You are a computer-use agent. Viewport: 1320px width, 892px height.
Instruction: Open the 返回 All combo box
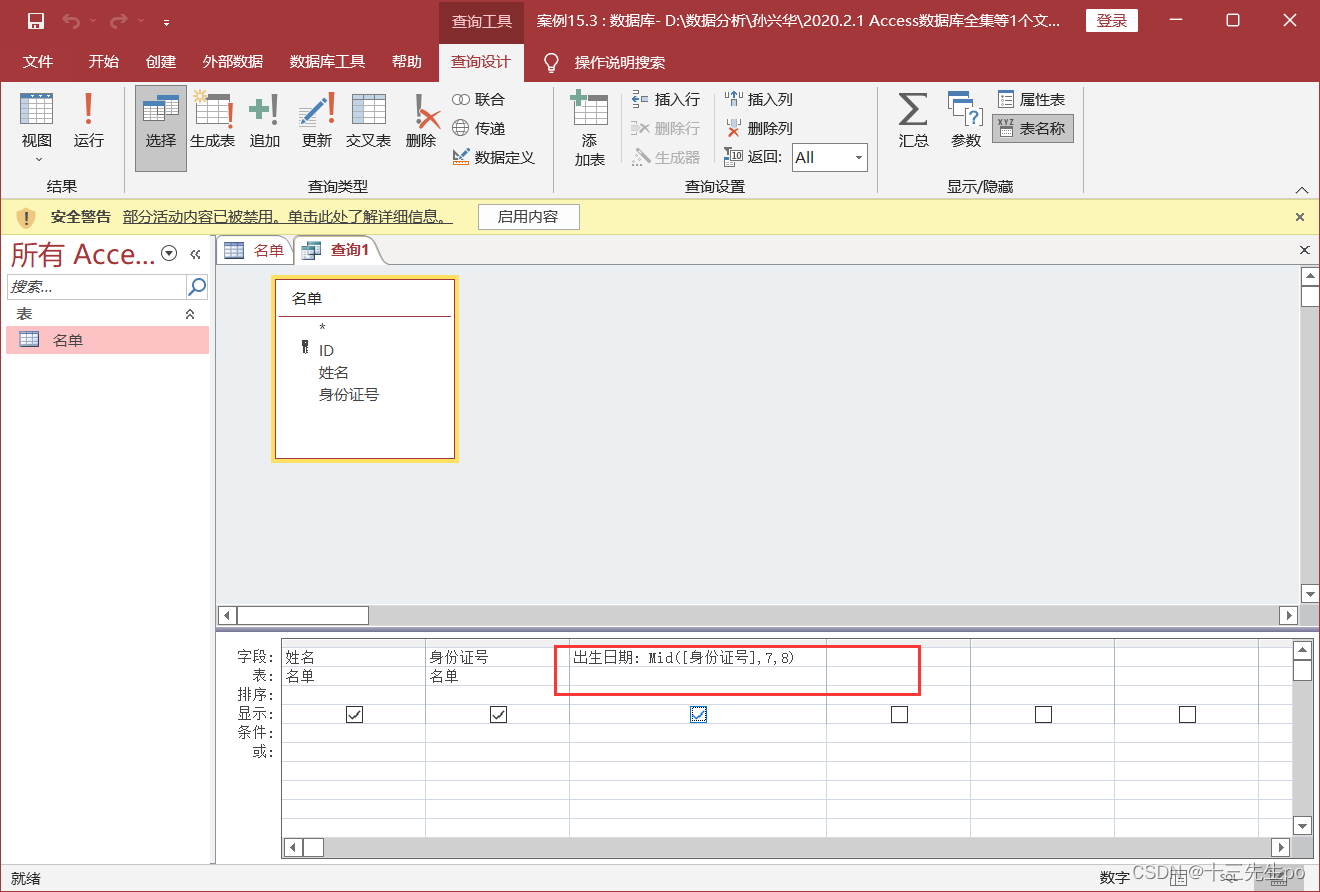pos(830,157)
